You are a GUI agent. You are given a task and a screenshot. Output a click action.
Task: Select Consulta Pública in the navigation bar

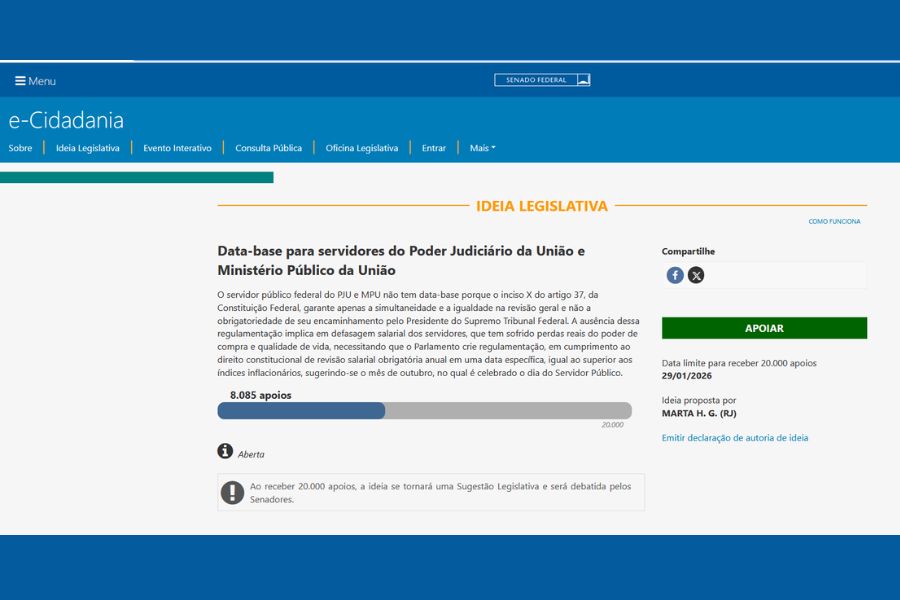[268, 148]
